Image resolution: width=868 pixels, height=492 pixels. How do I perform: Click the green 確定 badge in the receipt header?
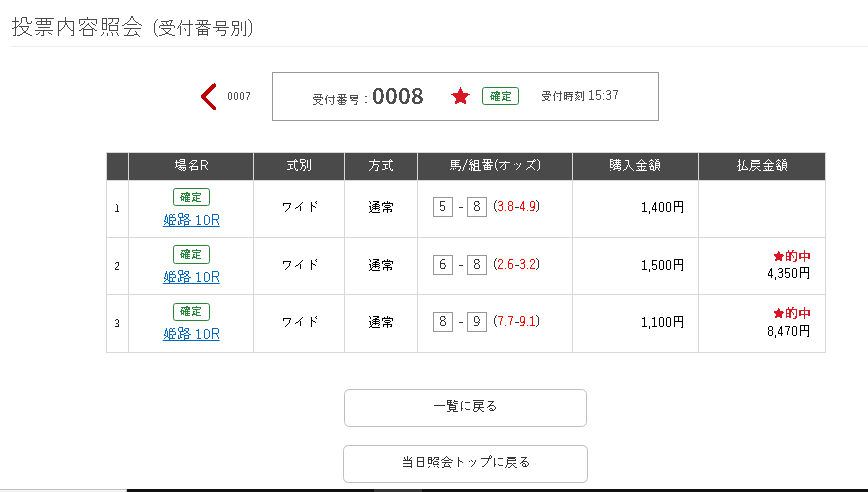click(500, 96)
